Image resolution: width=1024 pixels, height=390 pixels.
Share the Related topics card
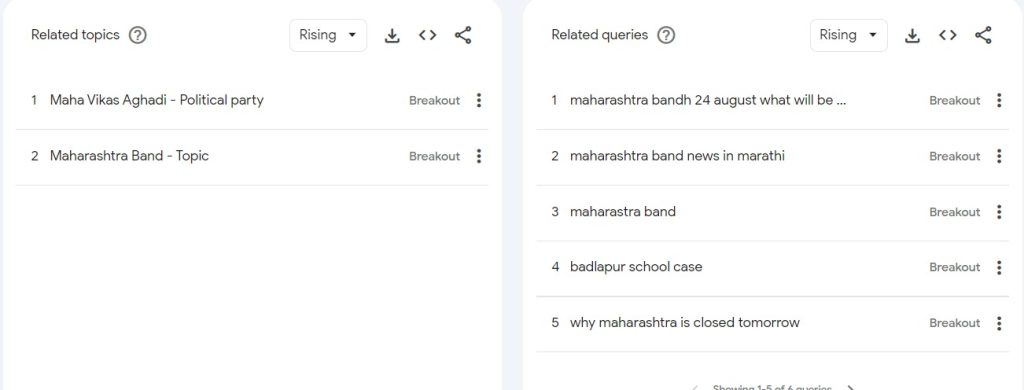click(463, 35)
